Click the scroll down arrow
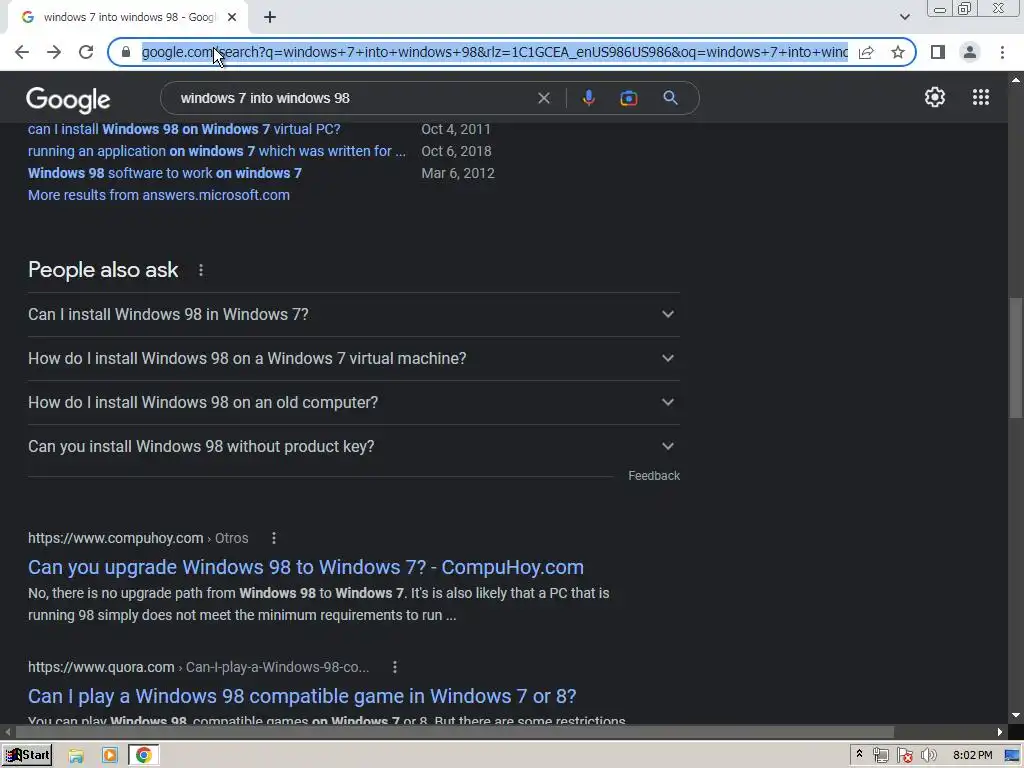Screen dimensions: 1024x768 pyautogui.click(x=1015, y=714)
